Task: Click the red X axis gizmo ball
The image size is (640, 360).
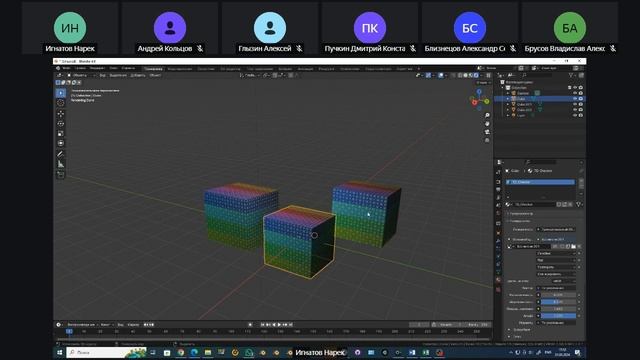Action: click(x=474, y=102)
